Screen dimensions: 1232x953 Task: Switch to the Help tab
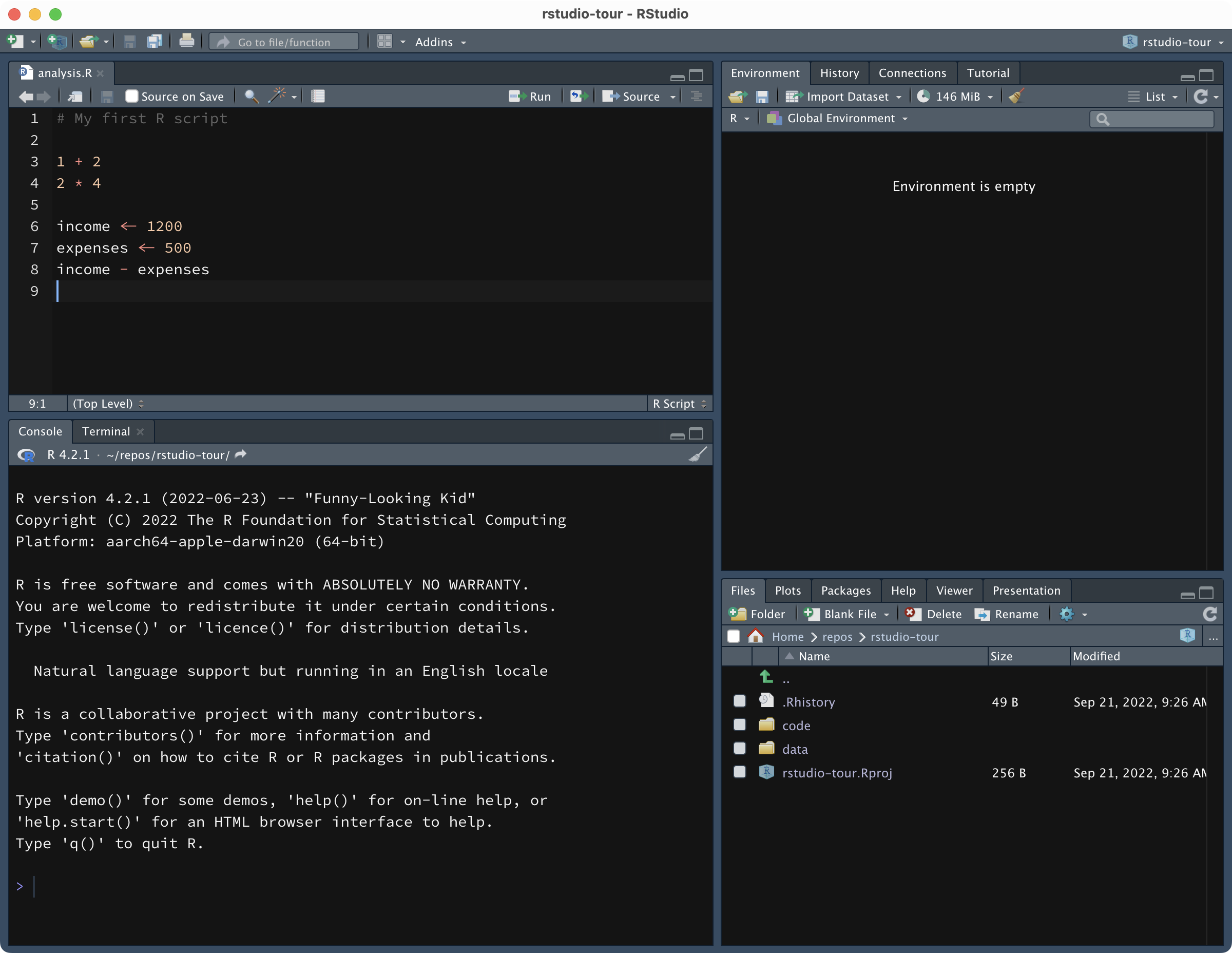pyautogui.click(x=903, y=590)
